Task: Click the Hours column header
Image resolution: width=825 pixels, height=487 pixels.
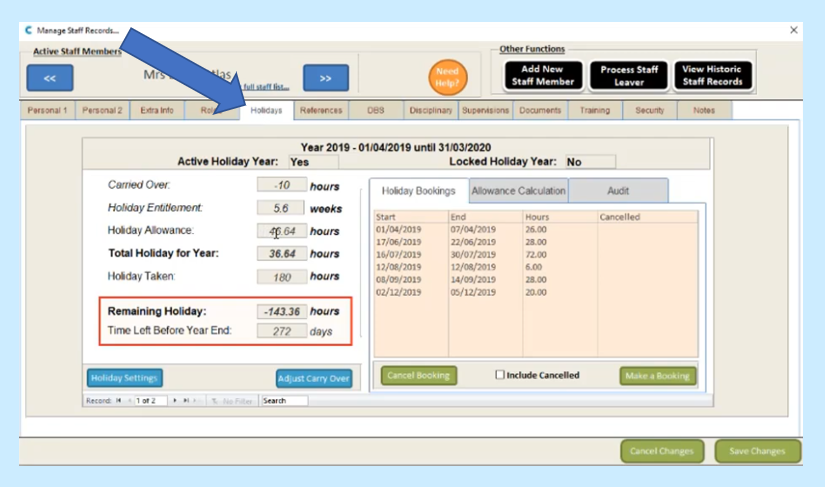Action: pyautogui.click(x=560, y=217)
